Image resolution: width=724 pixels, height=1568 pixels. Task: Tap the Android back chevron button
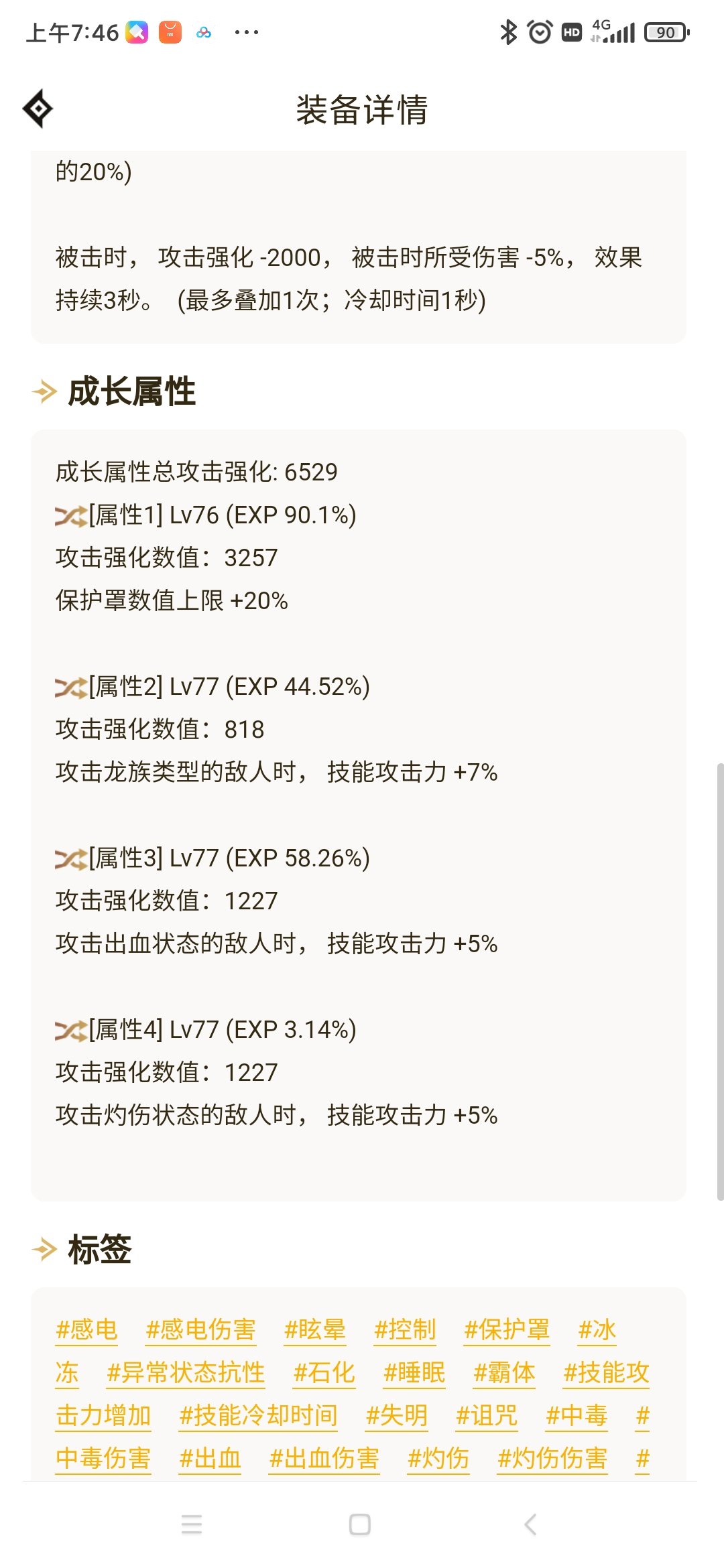click(530, 1524)
